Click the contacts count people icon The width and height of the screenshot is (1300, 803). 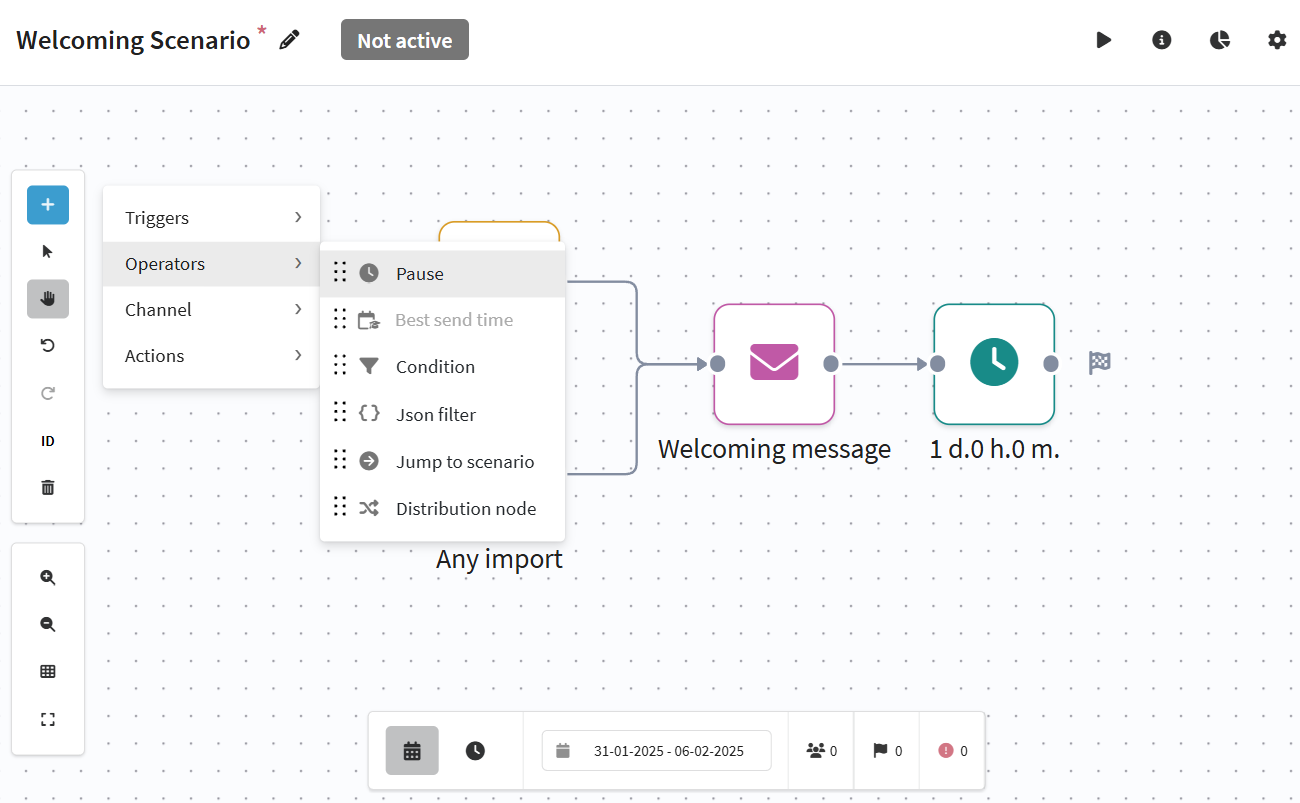[x=816, y=750]
